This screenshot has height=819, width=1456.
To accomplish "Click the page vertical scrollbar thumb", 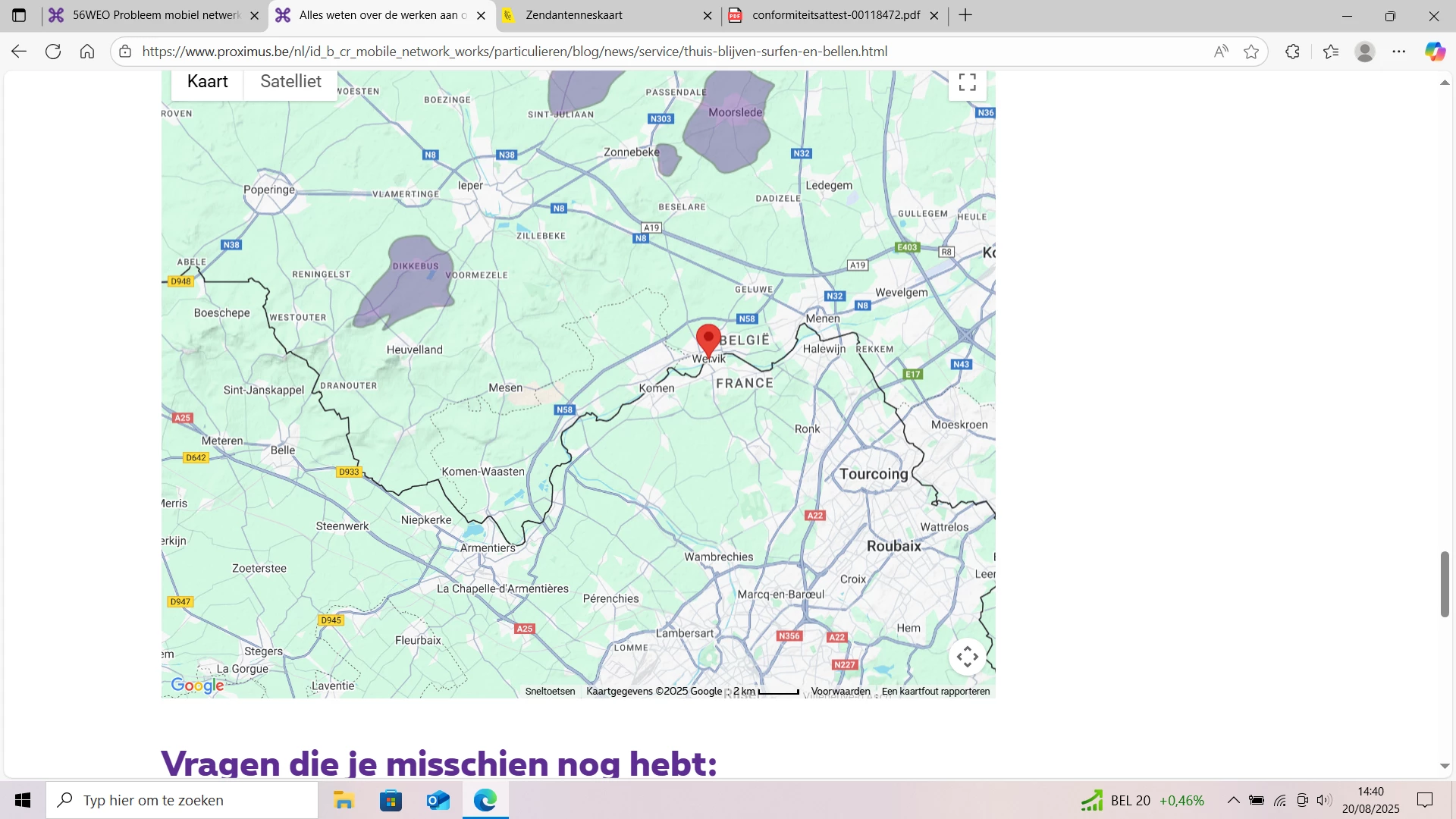I will [x=1445, y=584].
